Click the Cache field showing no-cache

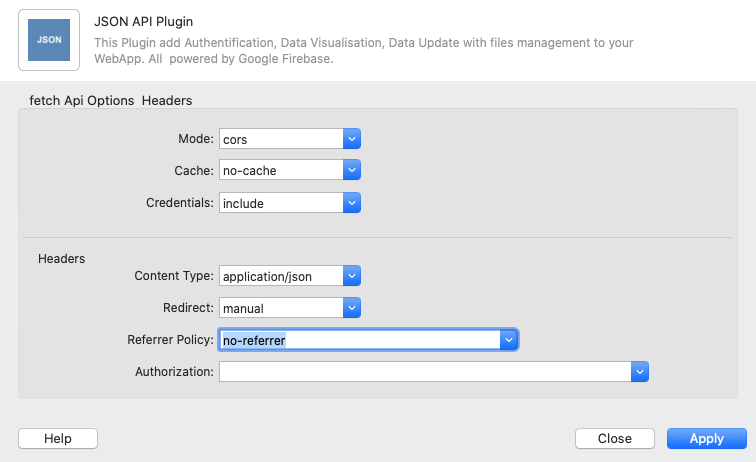281,171
